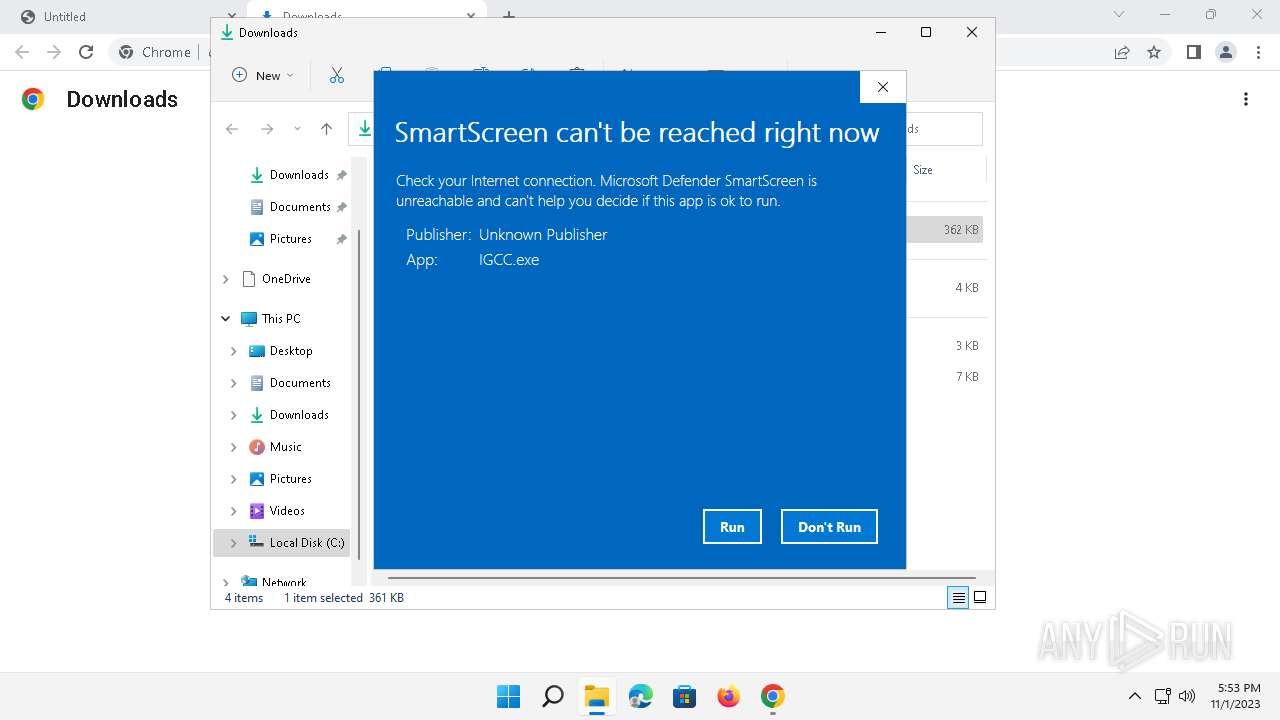This screenshot has width=1280, height=720.
Task: Select the file row showing 362 KB
Action: pyautogui.click(x=945, y=230)
